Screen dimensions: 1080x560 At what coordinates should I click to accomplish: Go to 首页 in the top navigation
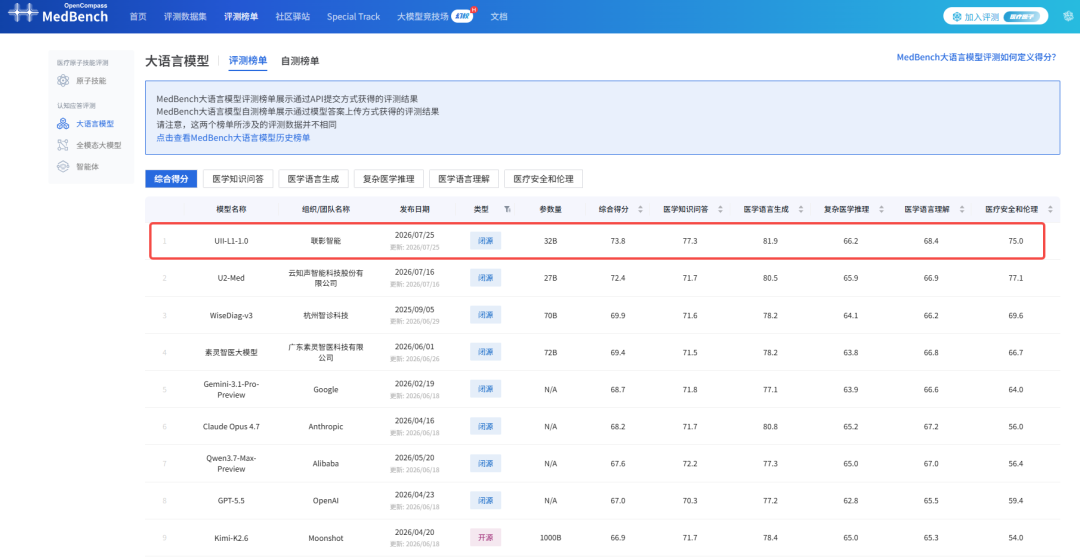tap(138, 17)
